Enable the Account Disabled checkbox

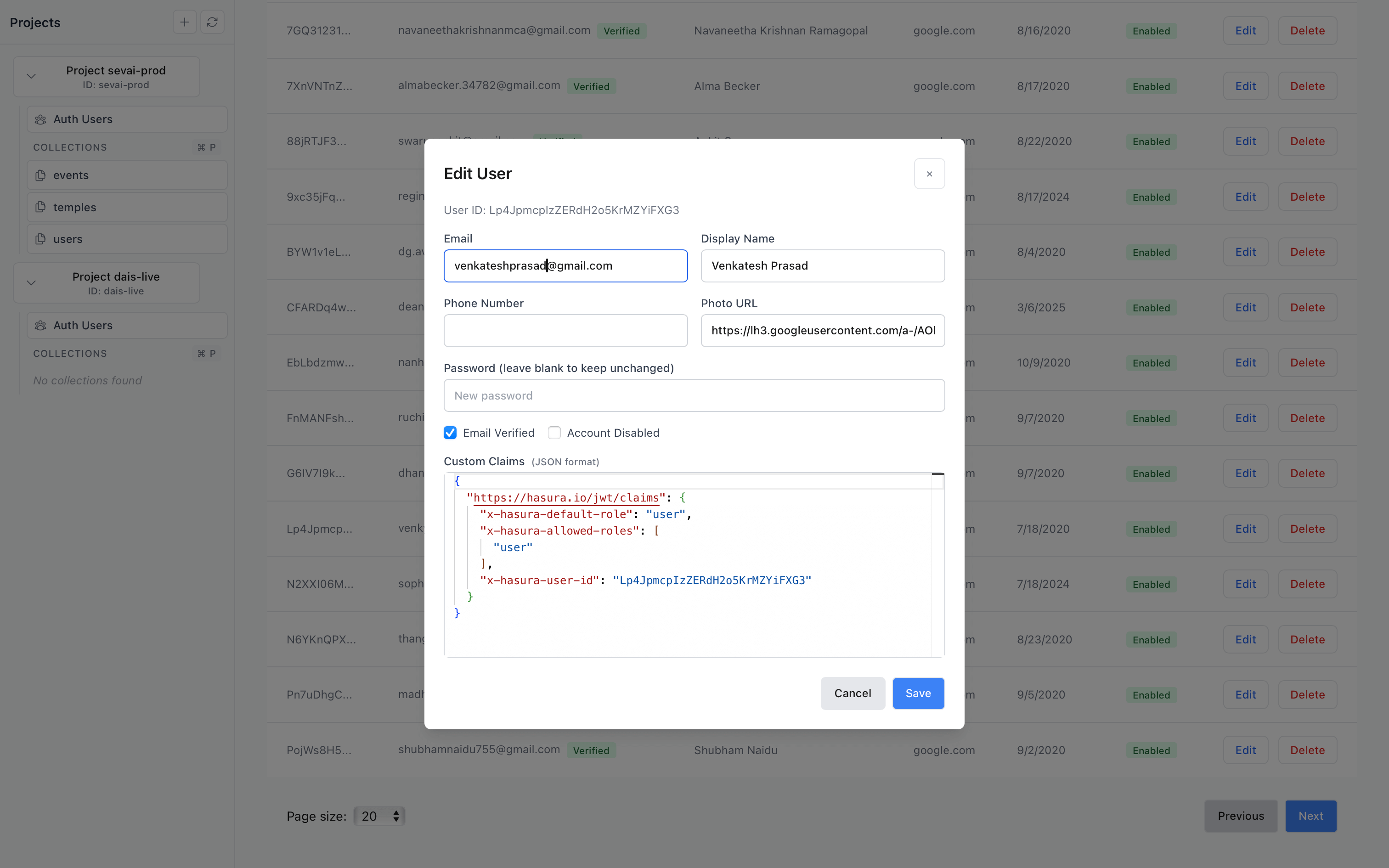[554, 432]
